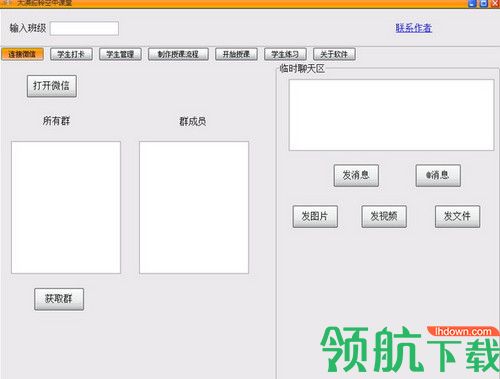Image resolution: width=500 pixels, height=379 pixels.
Task: Go to the 开始授课 tab
Action: tap(236, 54)
